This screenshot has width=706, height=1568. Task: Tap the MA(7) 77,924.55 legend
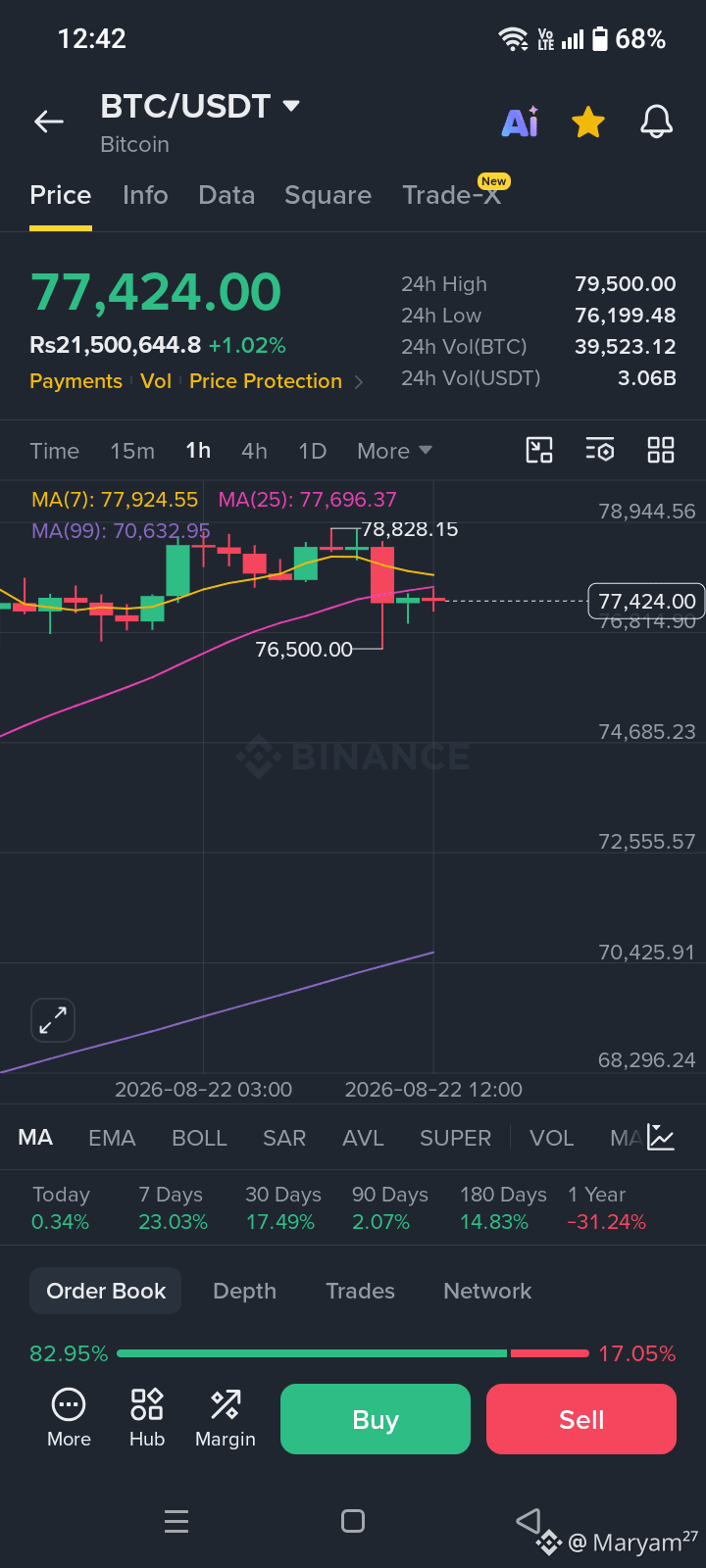point(115,500)
